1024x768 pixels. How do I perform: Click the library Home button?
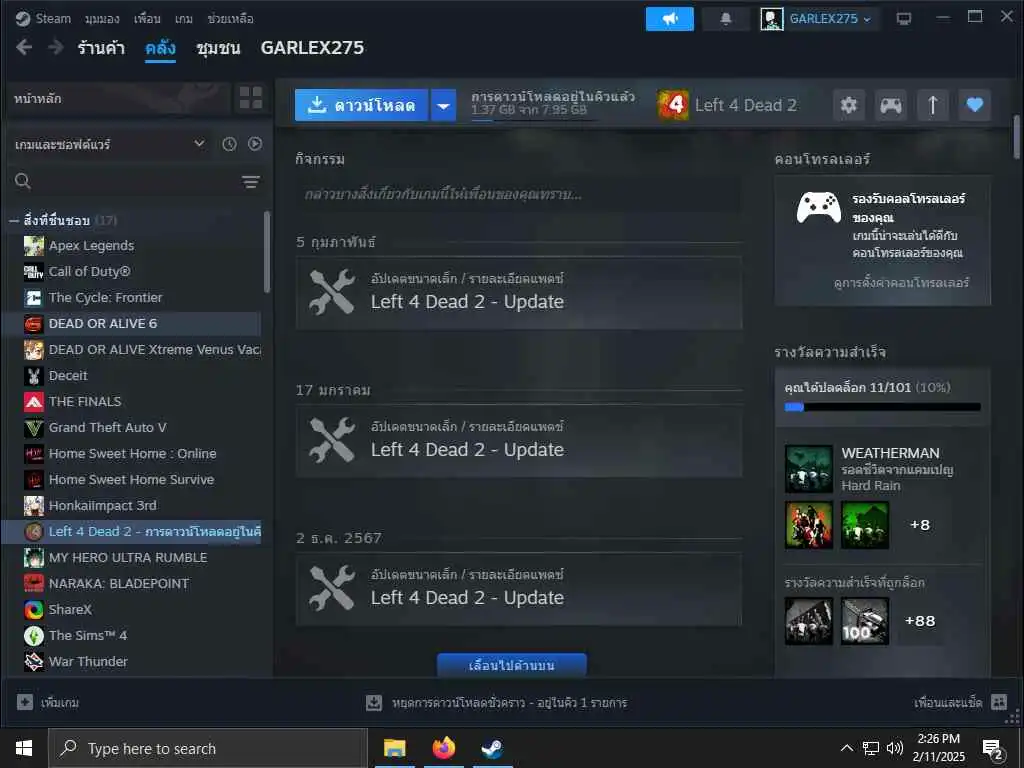coord(118,98)
